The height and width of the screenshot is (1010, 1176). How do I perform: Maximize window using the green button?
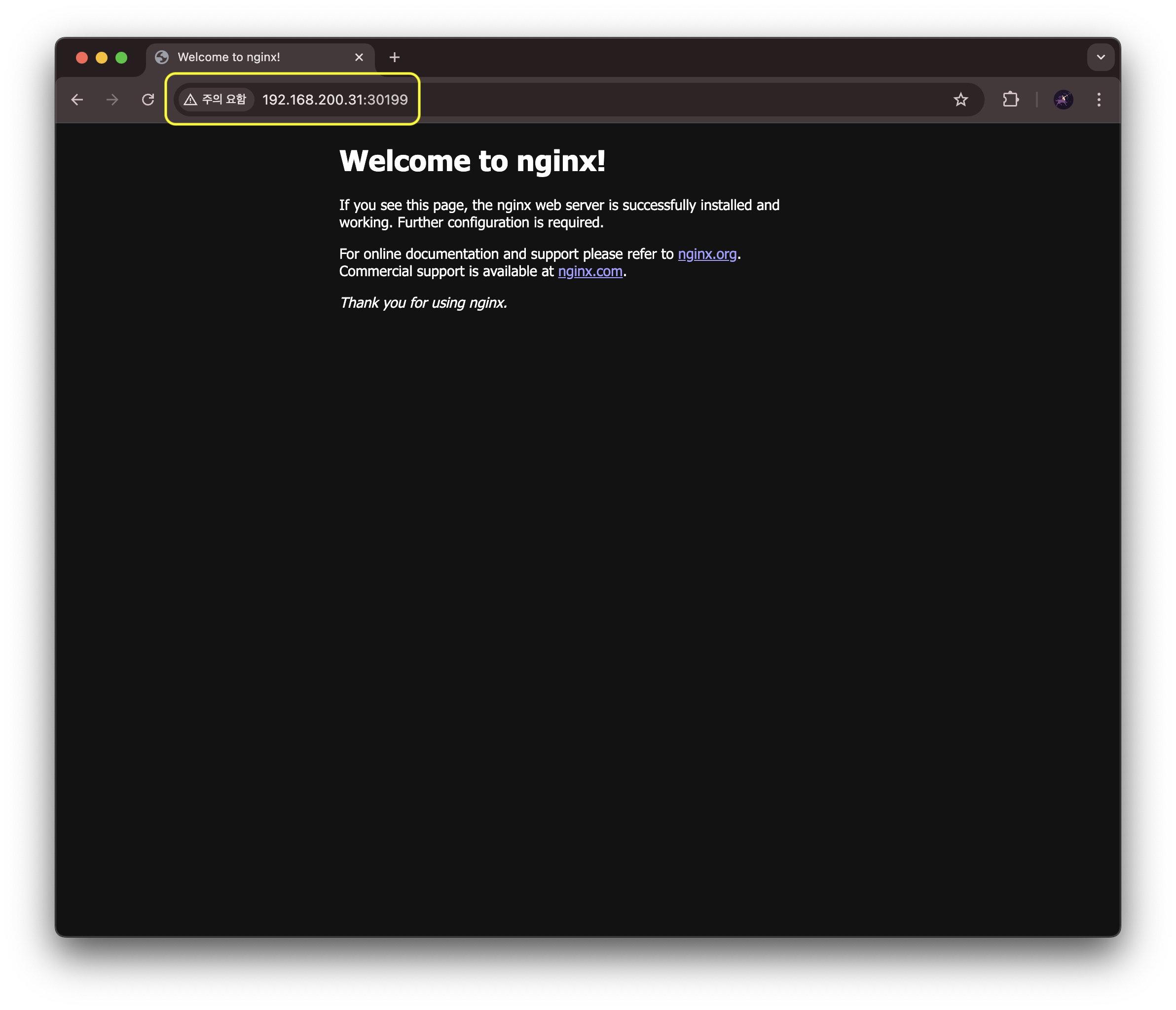click(x=121, y=57)
